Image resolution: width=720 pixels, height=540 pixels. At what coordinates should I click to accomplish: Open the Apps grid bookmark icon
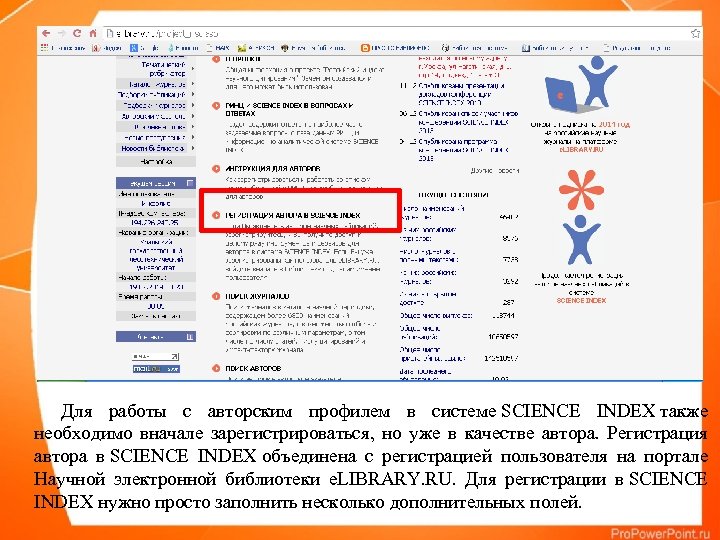click(x=45, y=47)
